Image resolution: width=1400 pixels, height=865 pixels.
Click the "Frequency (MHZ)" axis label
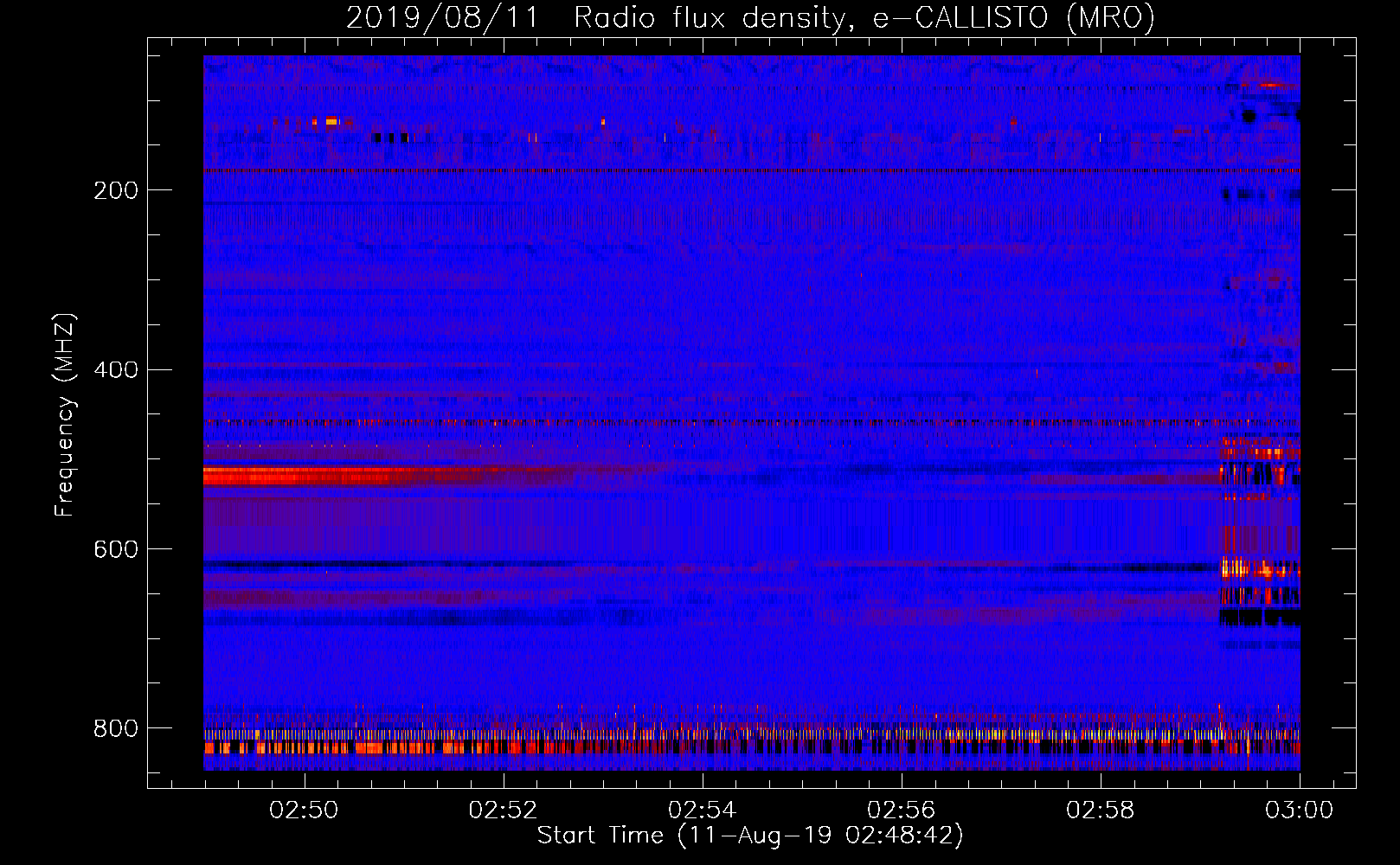click(65, 414)
